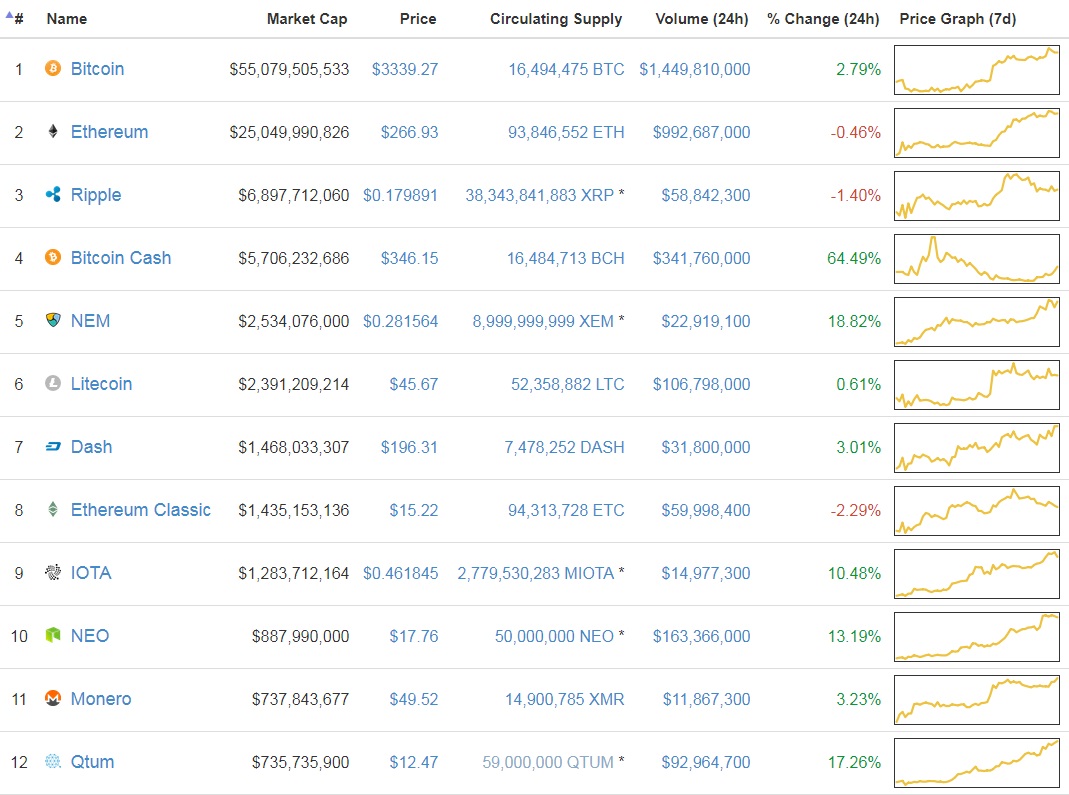This screenshot has height=795, width=1069.
Task: Click Bitcoin Cash change 64.49%
Action: click(x=854, y=258)
